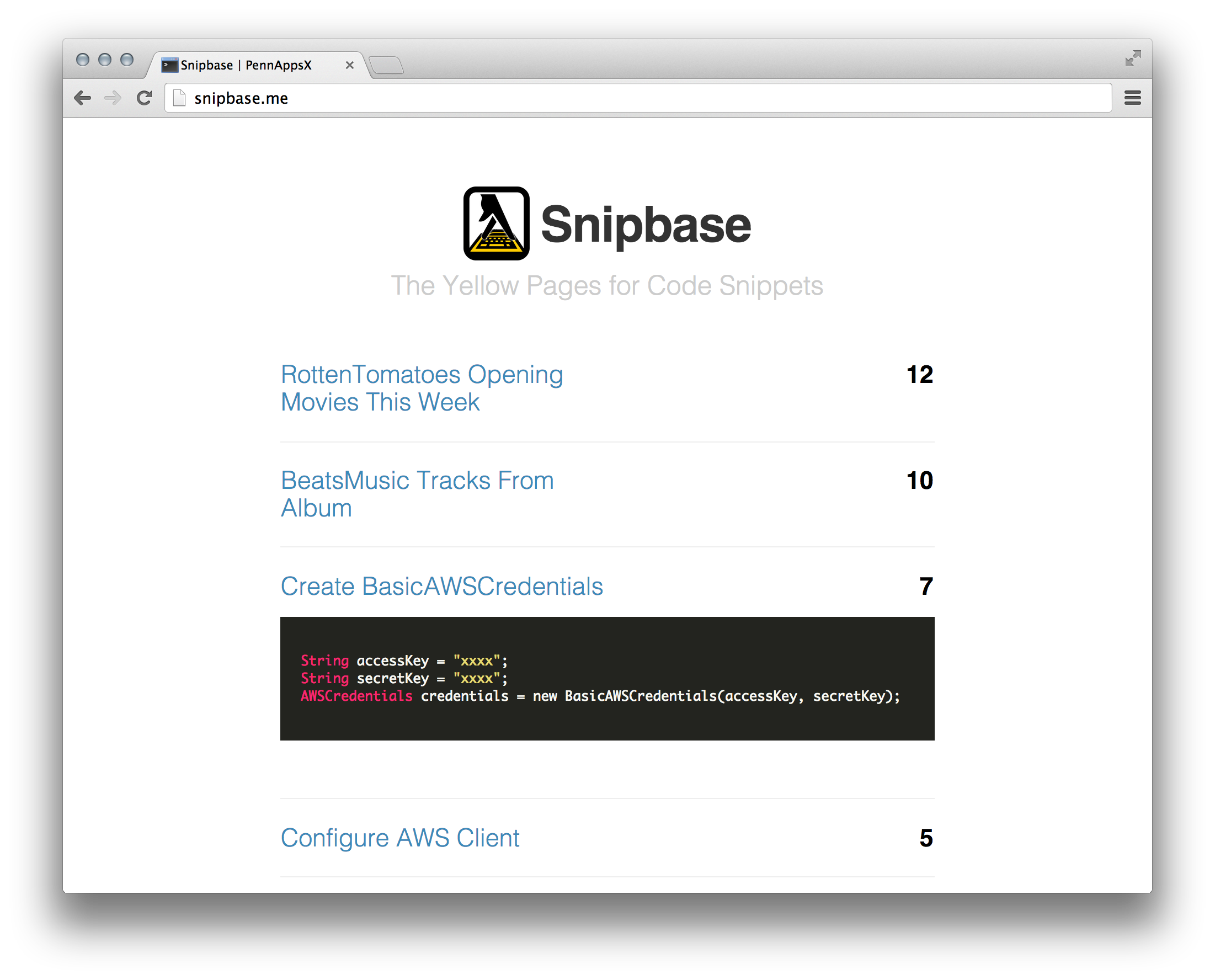Expand the Configure AWS Client snippet
This screenshot has width=1215, height=980.
tap(399, 838)
